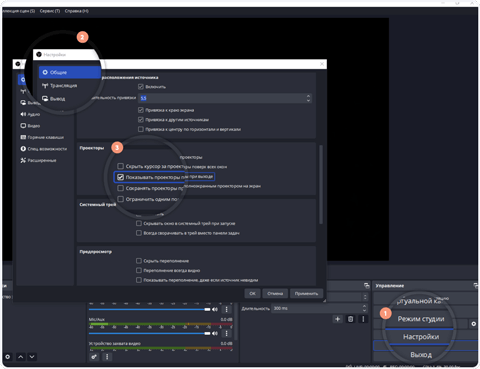The height and width of the screenshot is (369, 480).
Task: Open the Горячие клавиши settings category
Action: [x=42, y=137]
